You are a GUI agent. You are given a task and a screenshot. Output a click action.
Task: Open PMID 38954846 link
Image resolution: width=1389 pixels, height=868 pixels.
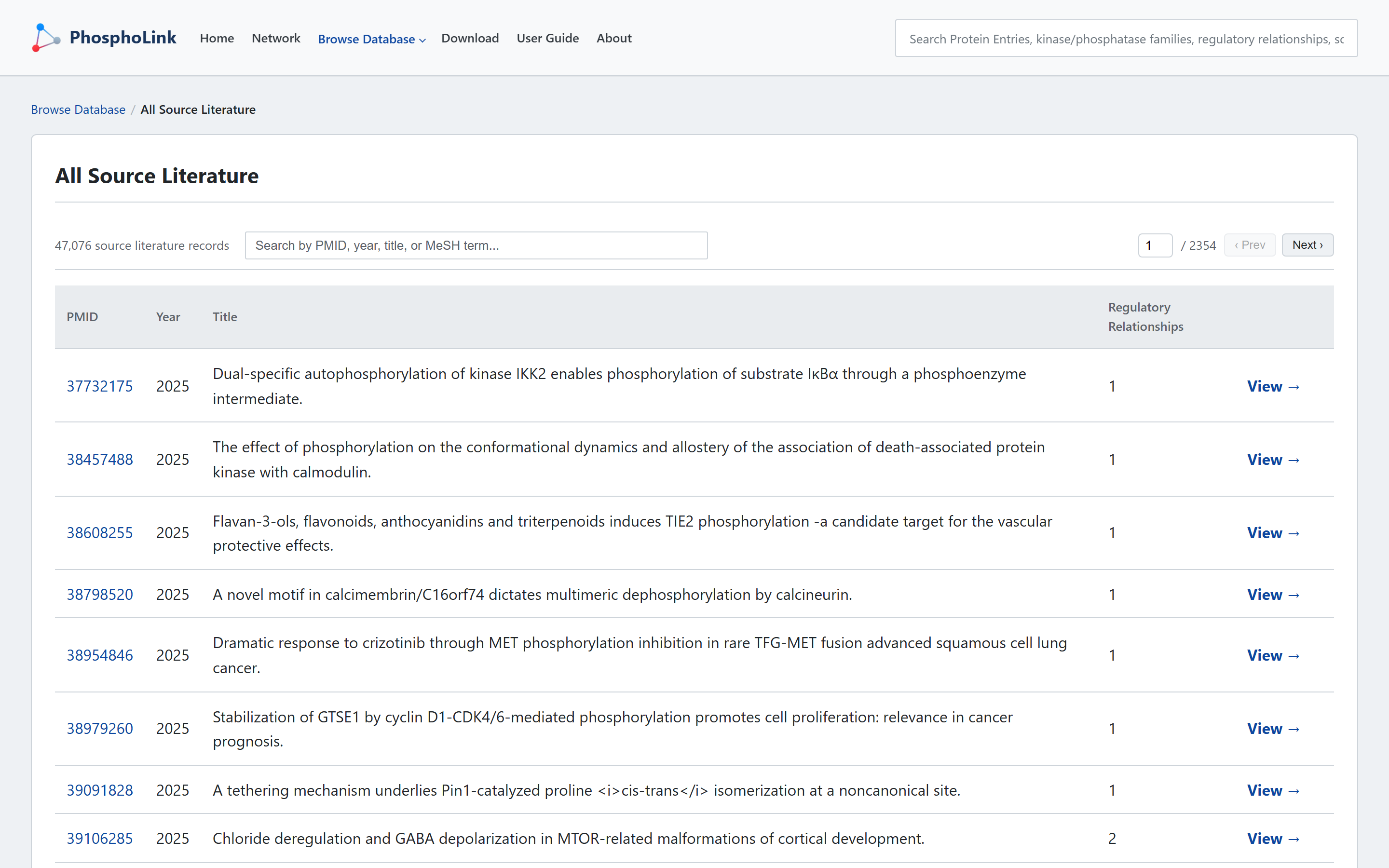point(99,656)
